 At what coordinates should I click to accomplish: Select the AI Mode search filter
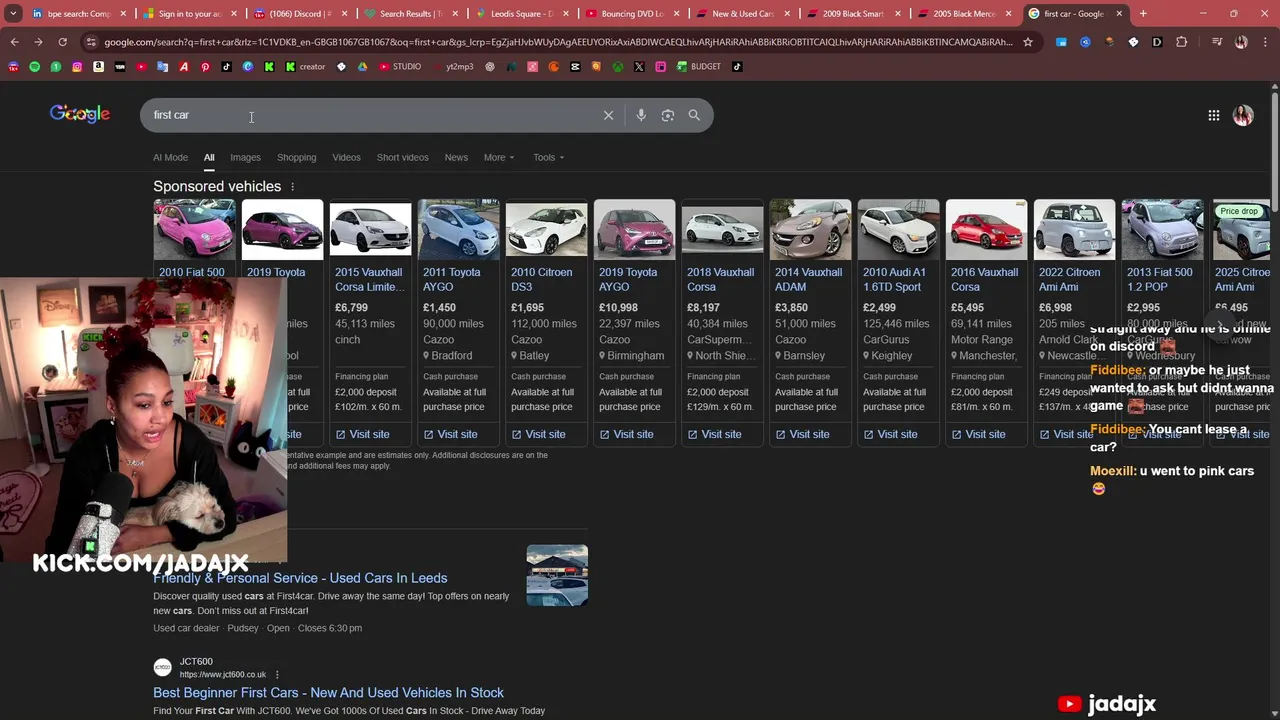point(170,157)
